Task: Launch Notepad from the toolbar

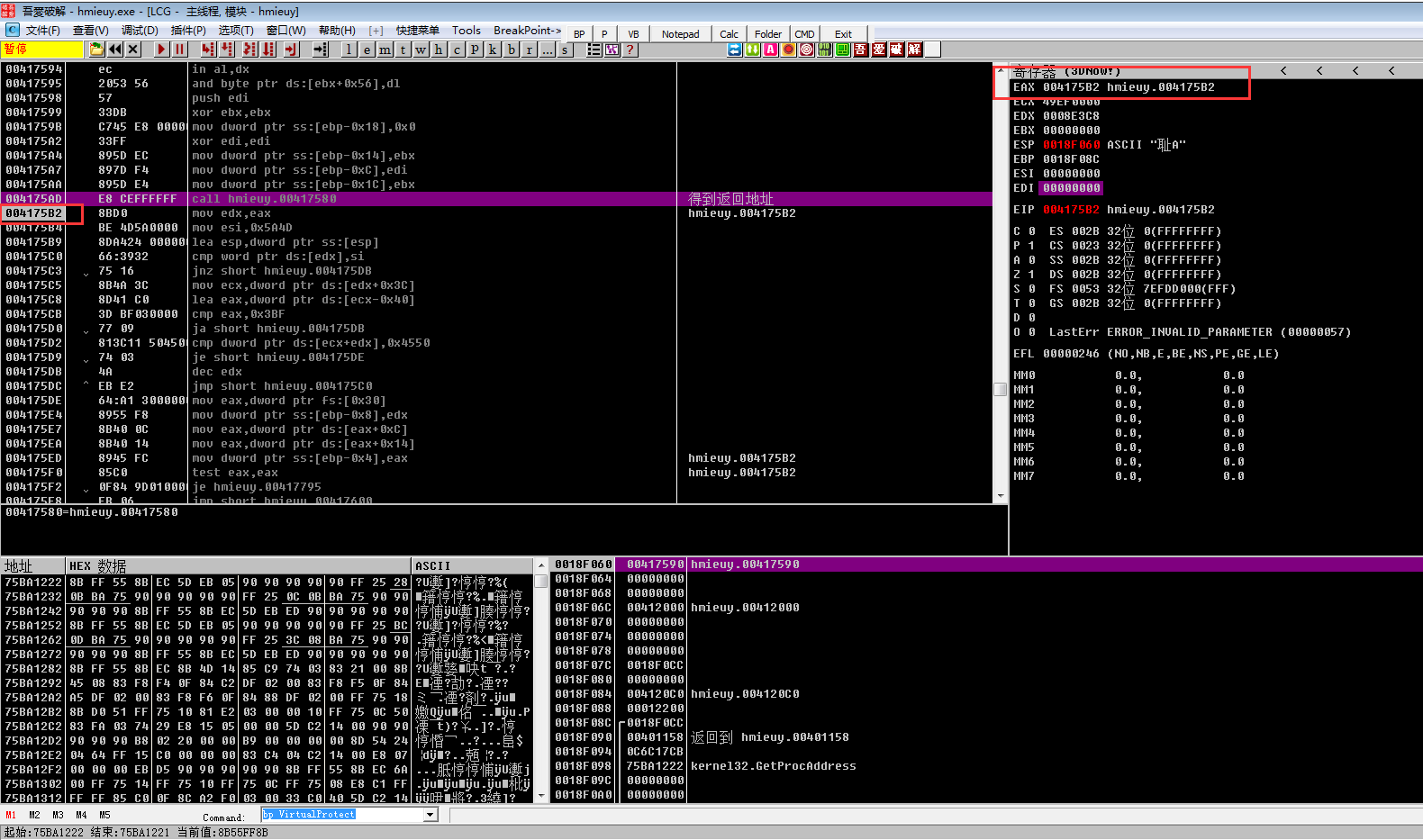Action: 681,34
